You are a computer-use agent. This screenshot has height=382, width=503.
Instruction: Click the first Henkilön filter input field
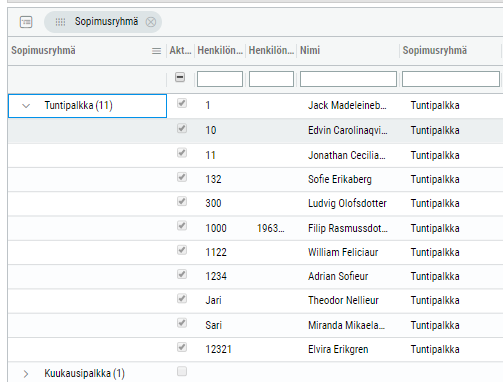click(220, 79)
